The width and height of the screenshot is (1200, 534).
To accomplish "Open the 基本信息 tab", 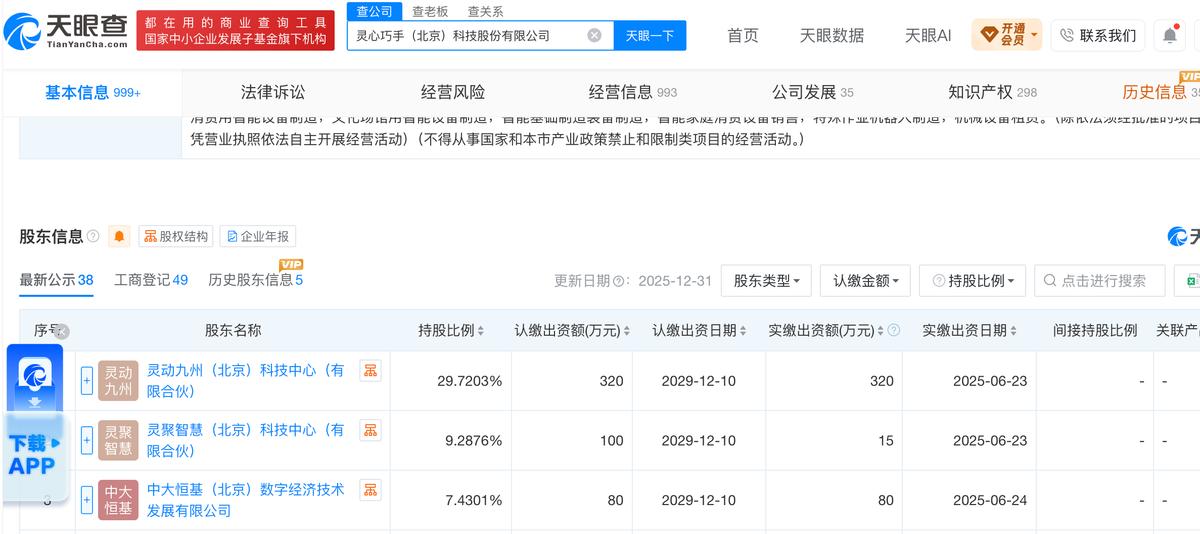I will tap(92, 92).
